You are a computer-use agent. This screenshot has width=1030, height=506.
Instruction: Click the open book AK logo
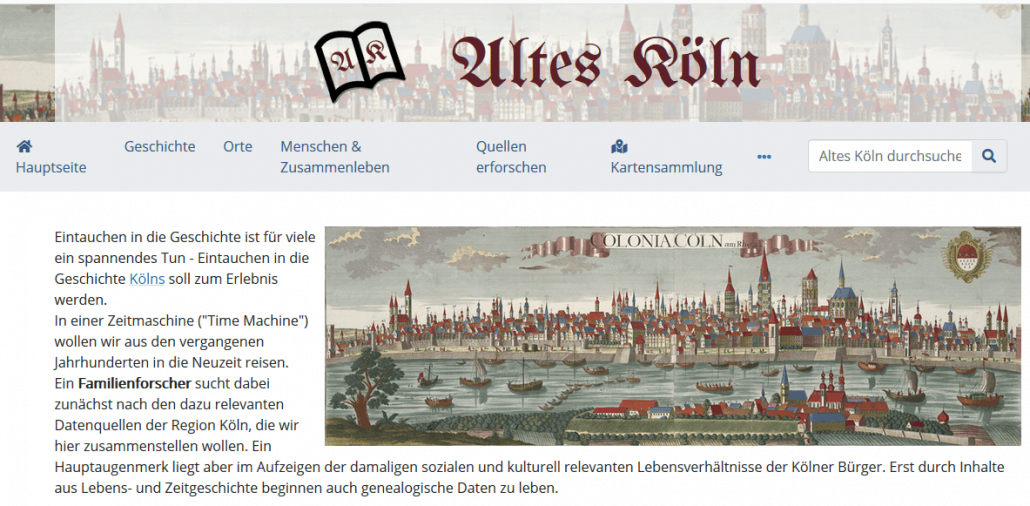point(359,61)
